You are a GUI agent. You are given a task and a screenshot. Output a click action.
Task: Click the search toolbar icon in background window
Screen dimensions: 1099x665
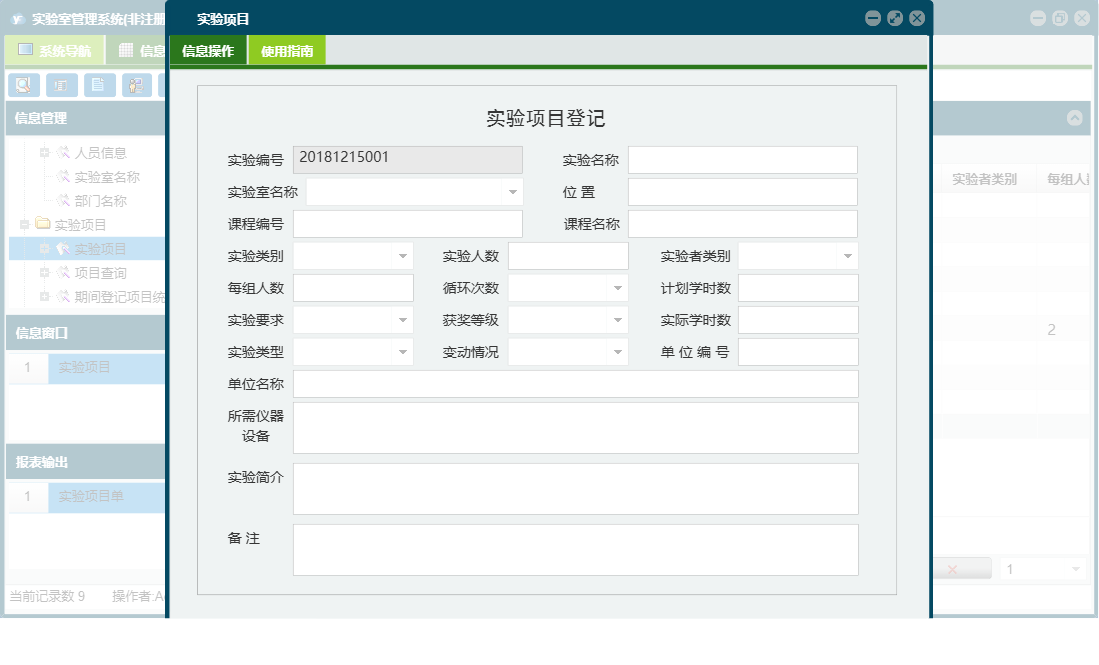point(24,85)
